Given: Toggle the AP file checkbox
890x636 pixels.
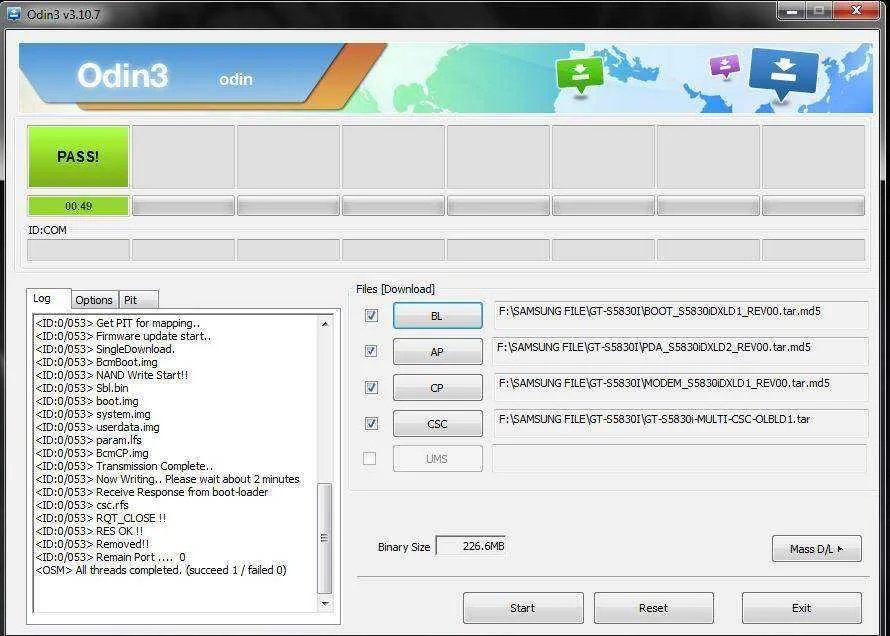Looking at the screenshot, I should (x=371, y=351).
